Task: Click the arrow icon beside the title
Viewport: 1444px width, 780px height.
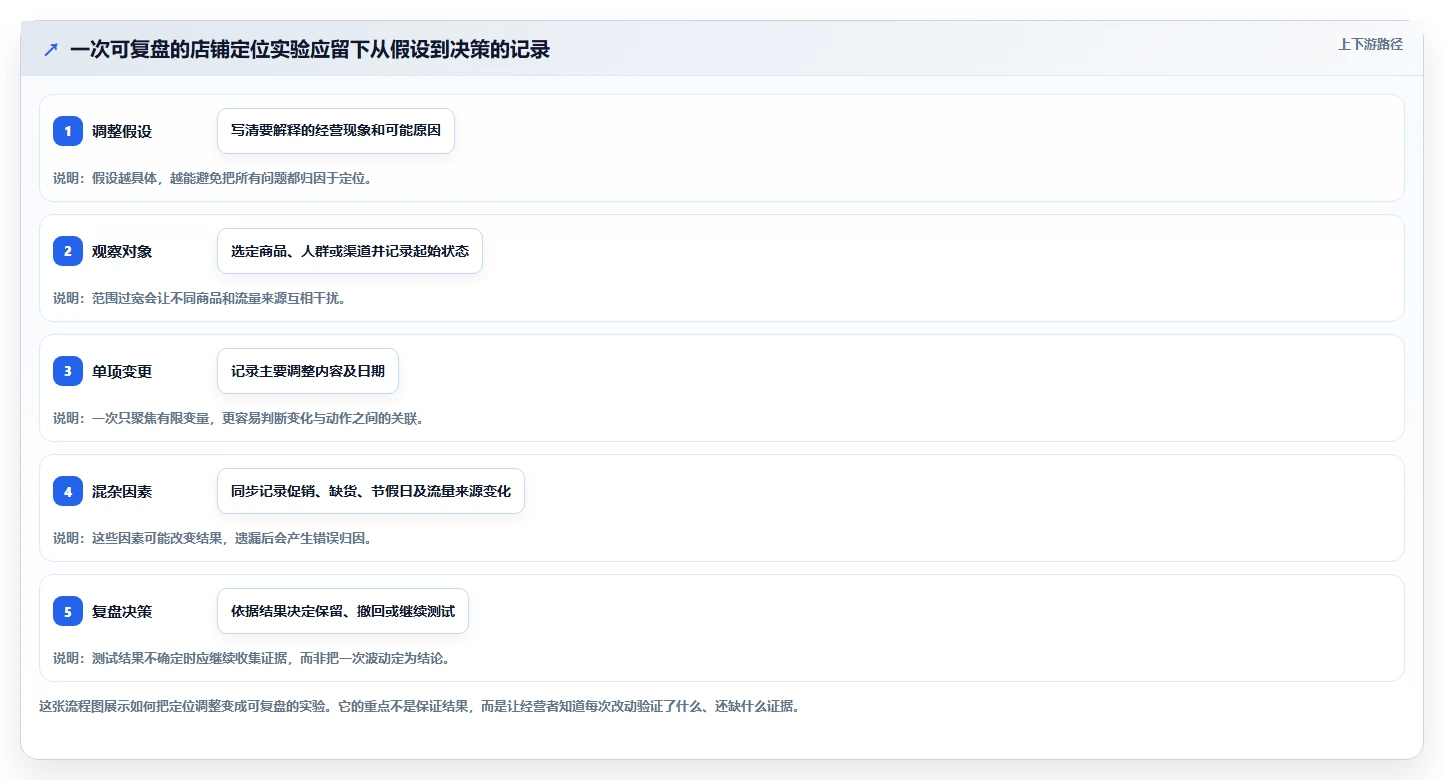Action: point(51,49)
